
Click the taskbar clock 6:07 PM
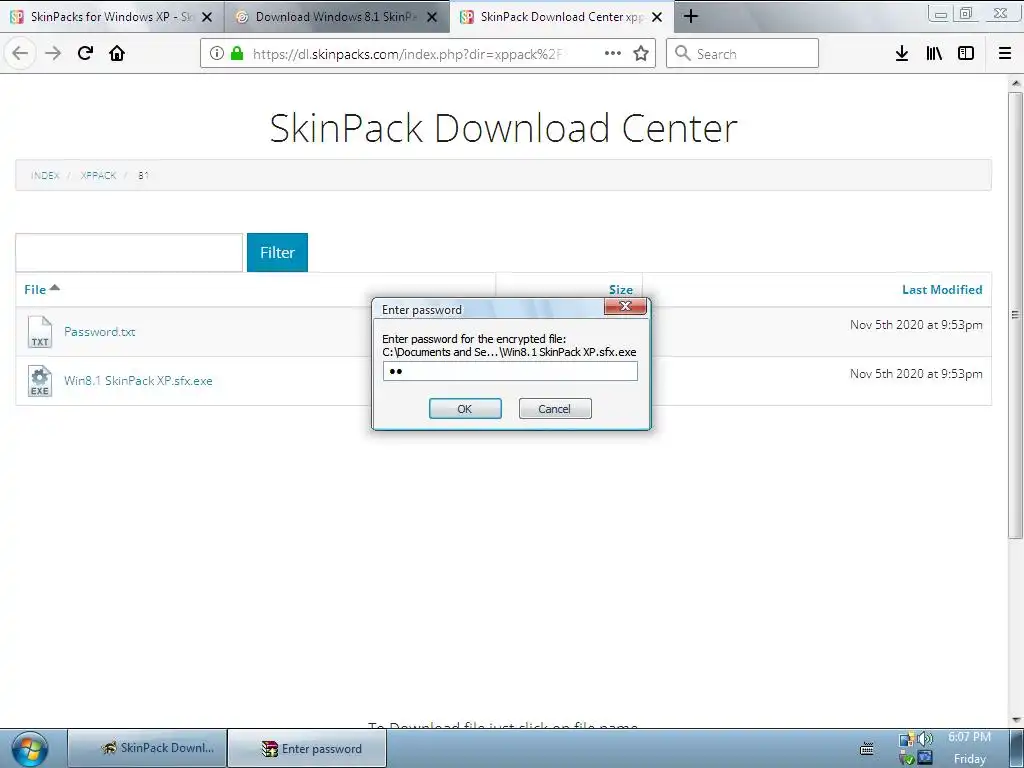click(x=970, y=737)
